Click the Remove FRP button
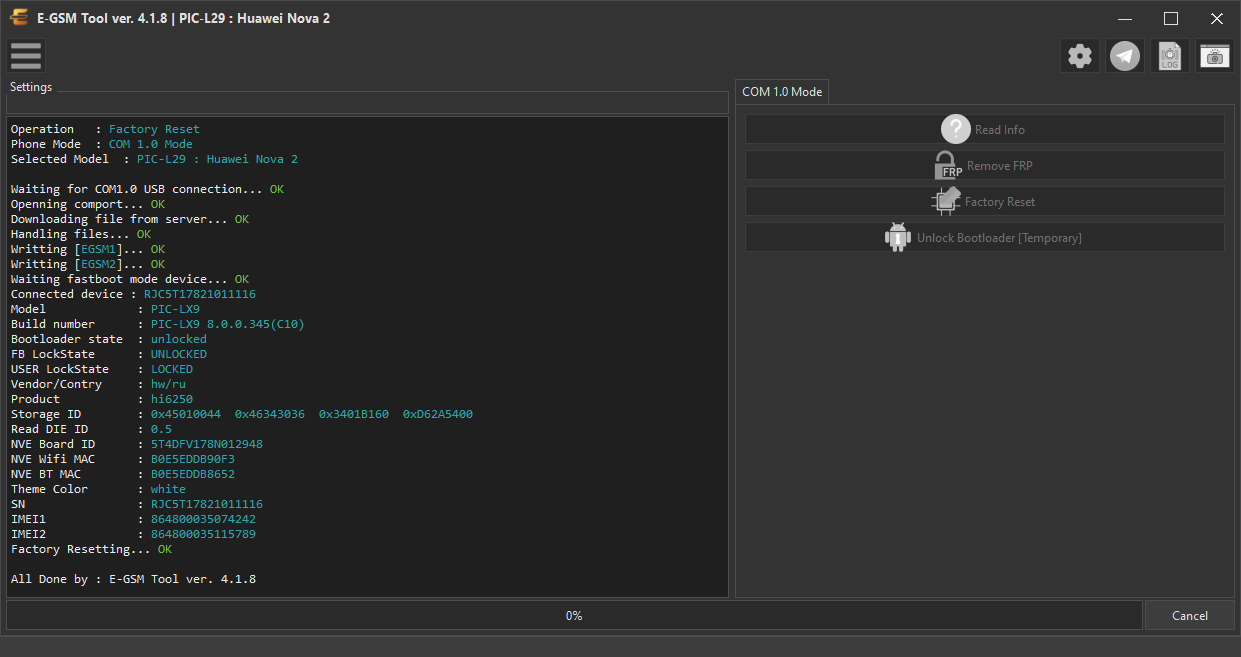The width and height of the screenshot is (1241, 657). (x=984, y=165)
